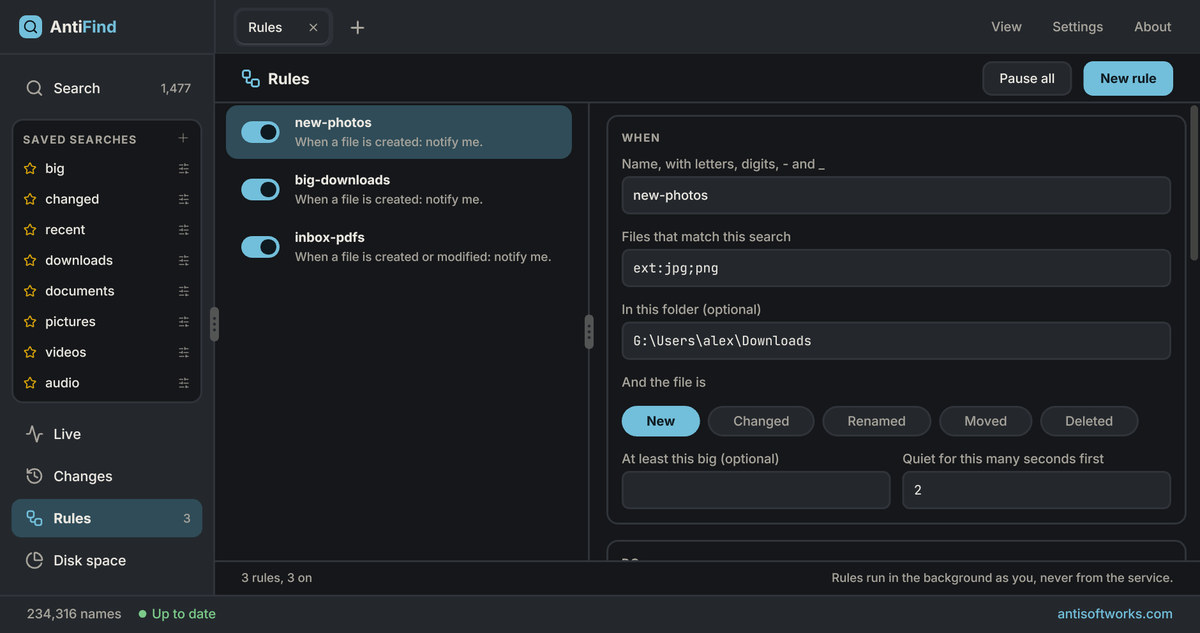Click the star icon next to recent
This screenshot has width=1200, height=633.
(30, 229)
